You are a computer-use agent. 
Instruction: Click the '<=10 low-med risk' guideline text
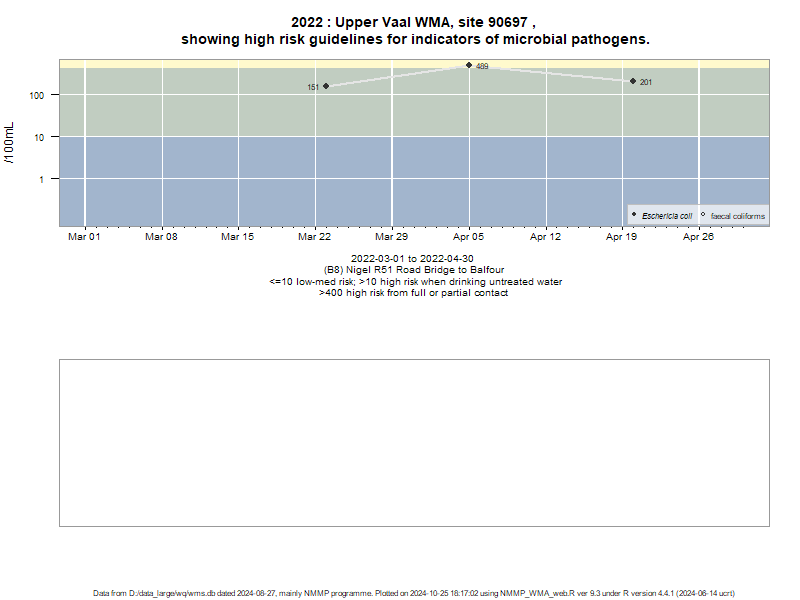click(x=415, y=282)
